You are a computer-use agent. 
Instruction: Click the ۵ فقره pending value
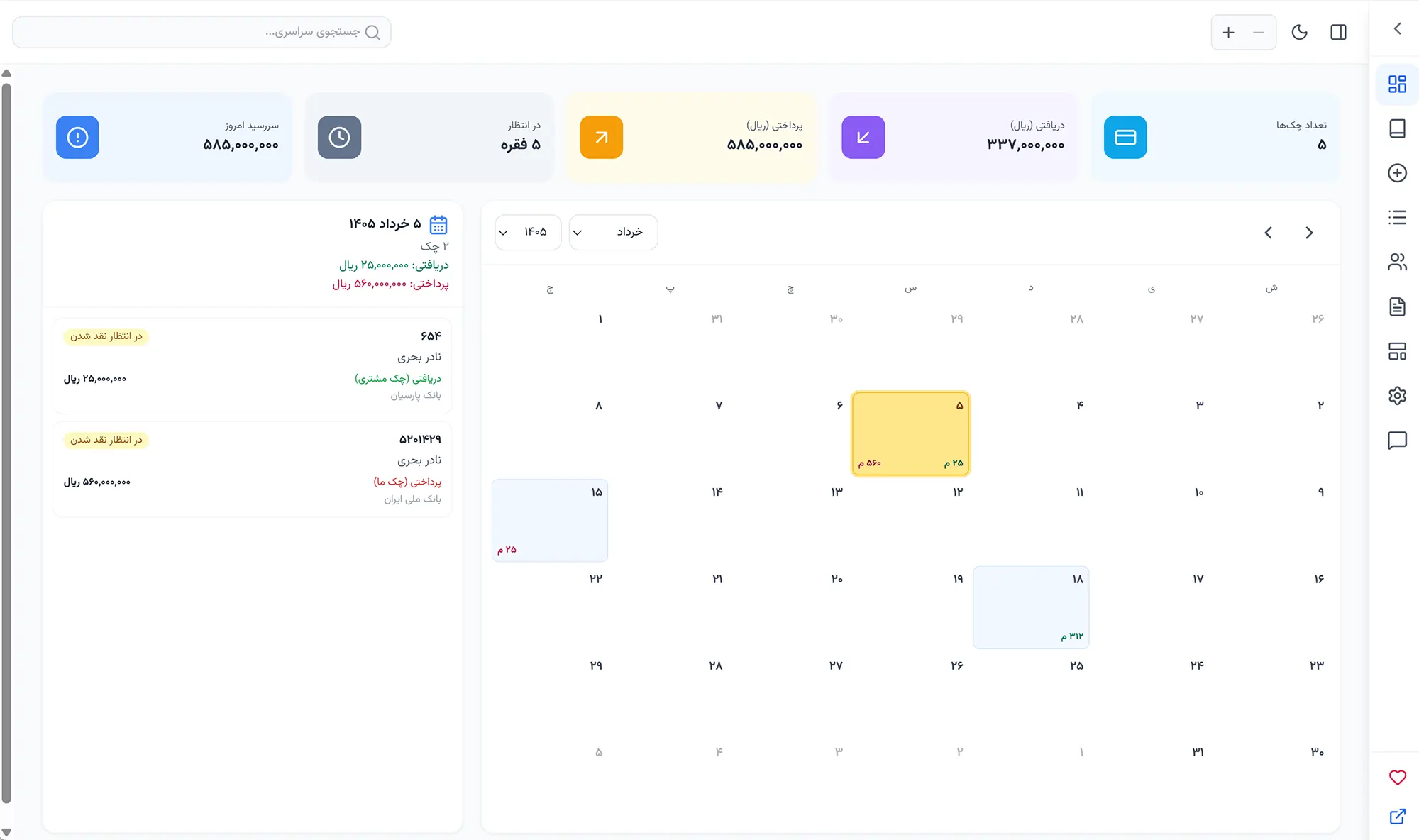(521, 145)
